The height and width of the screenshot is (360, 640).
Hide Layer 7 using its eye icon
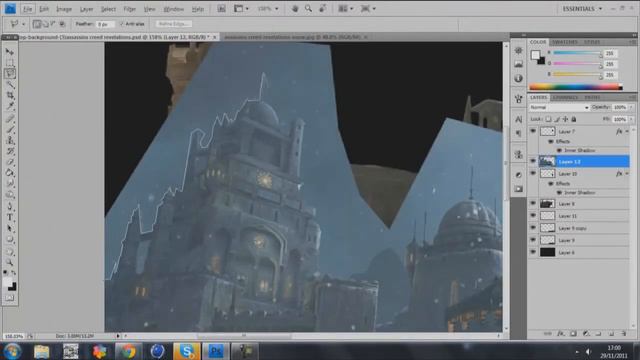pyautogui.click(x=533, y=131)
